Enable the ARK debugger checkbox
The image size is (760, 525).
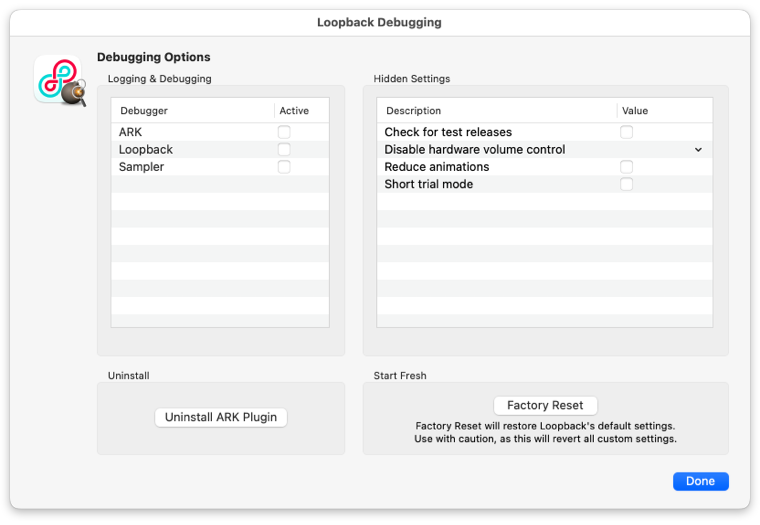284,132
